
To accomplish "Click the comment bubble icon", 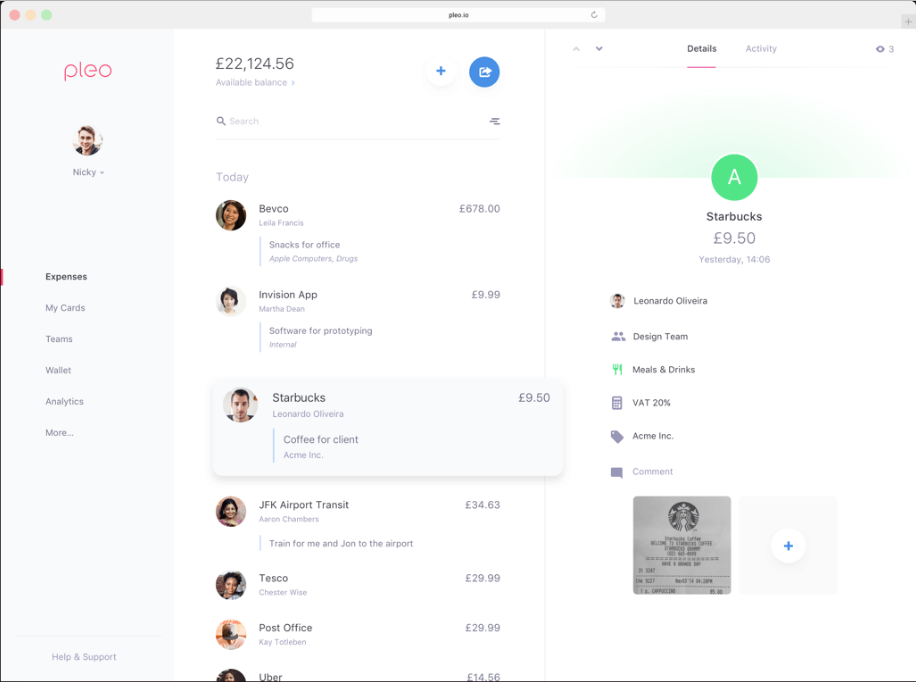I will pyautogui.click(x=616, y=472).
